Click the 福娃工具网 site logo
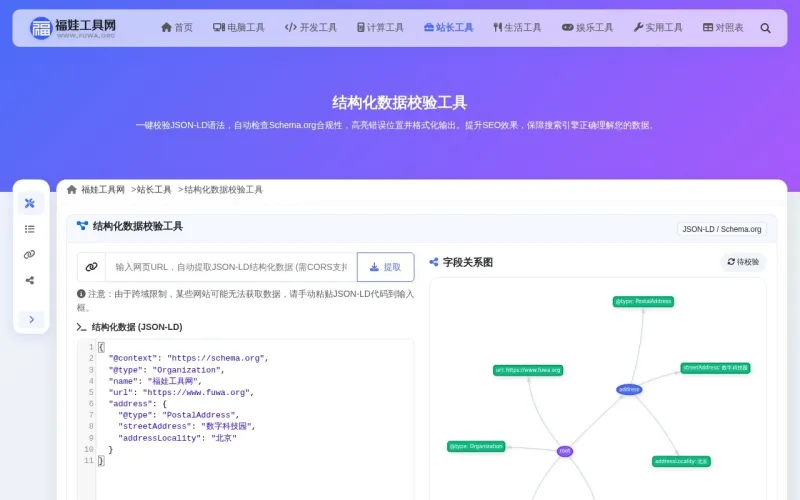800x500 pixels. [72, 28]
